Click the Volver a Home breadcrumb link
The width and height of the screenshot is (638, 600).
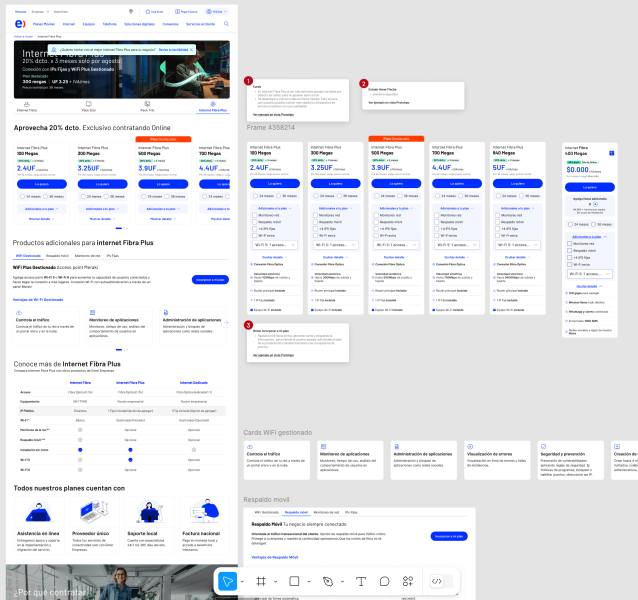tap(23, 37)
